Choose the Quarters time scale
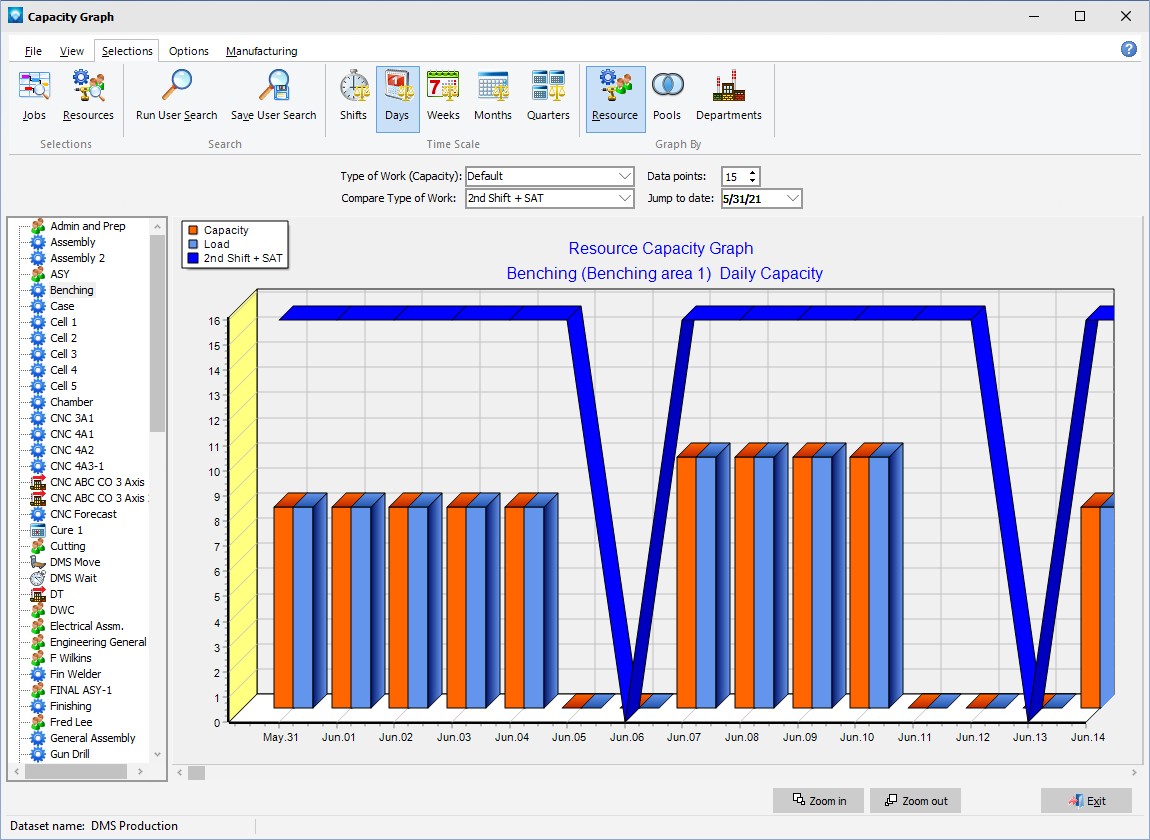This screenshot has height=840, width=1150. pyautogui.click(x=548, y=97)
